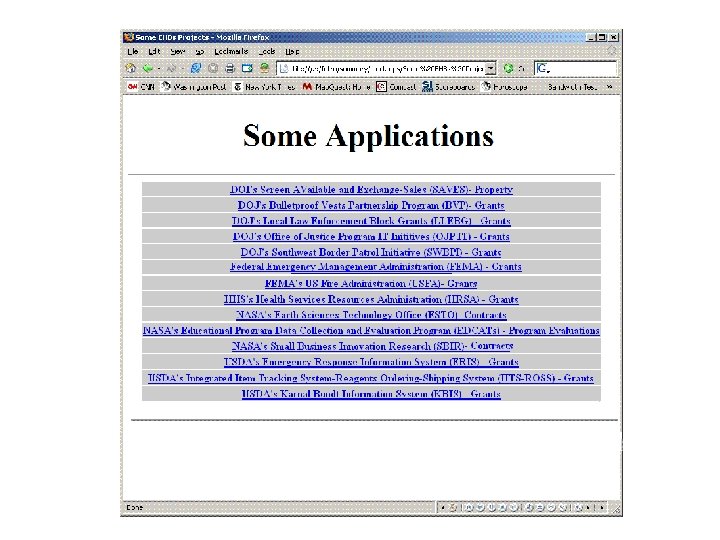This screenshot has height=540, width=720.
Task: Open DOJ Southwest Border Patrol Initiative link
Action: tap(371, 252)
